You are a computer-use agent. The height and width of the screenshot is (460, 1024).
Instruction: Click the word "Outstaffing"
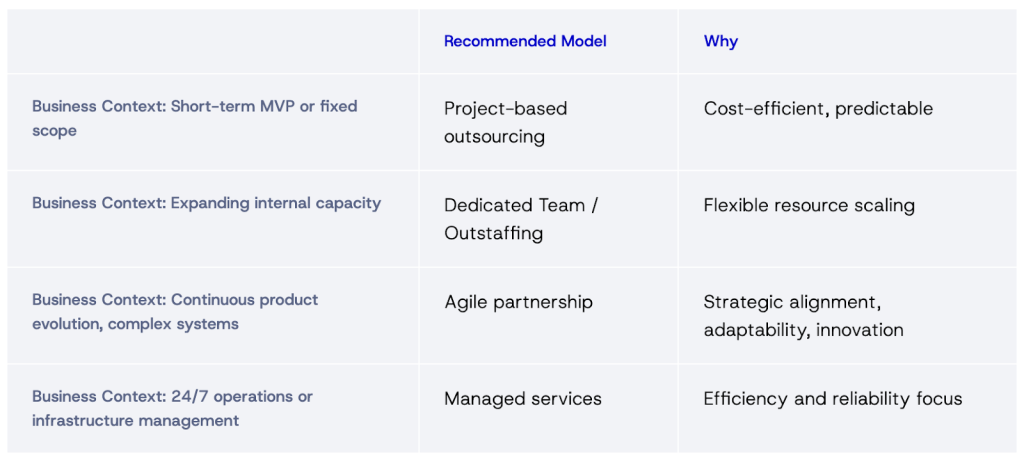494,233
